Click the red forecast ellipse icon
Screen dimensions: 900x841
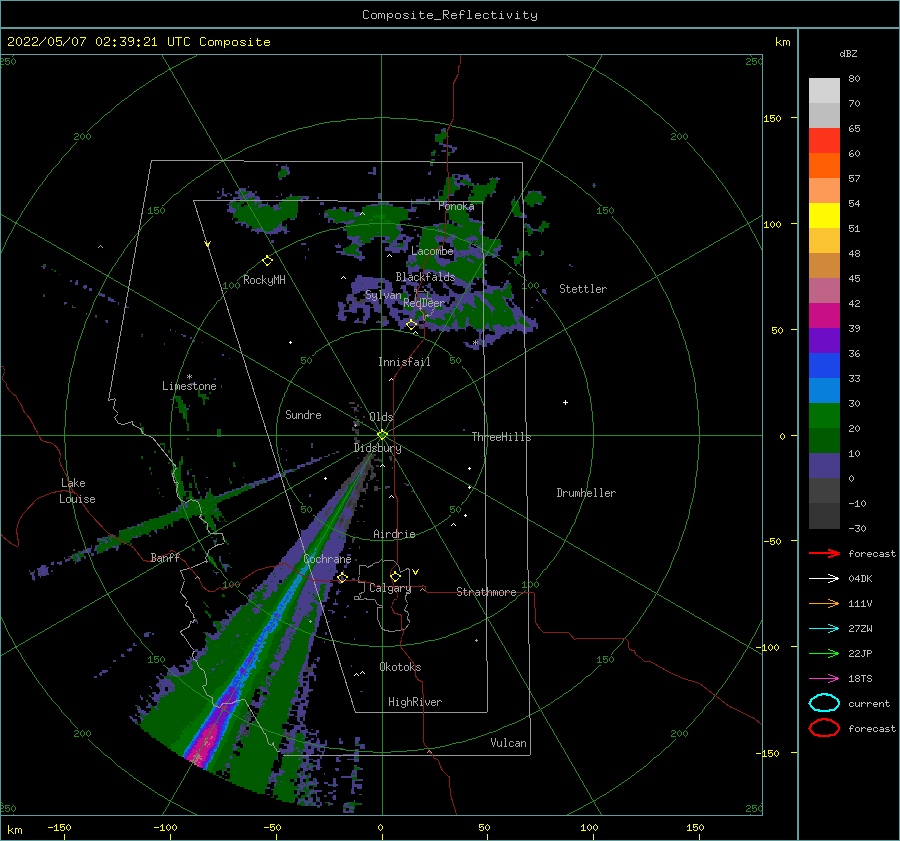click(824, 728)
